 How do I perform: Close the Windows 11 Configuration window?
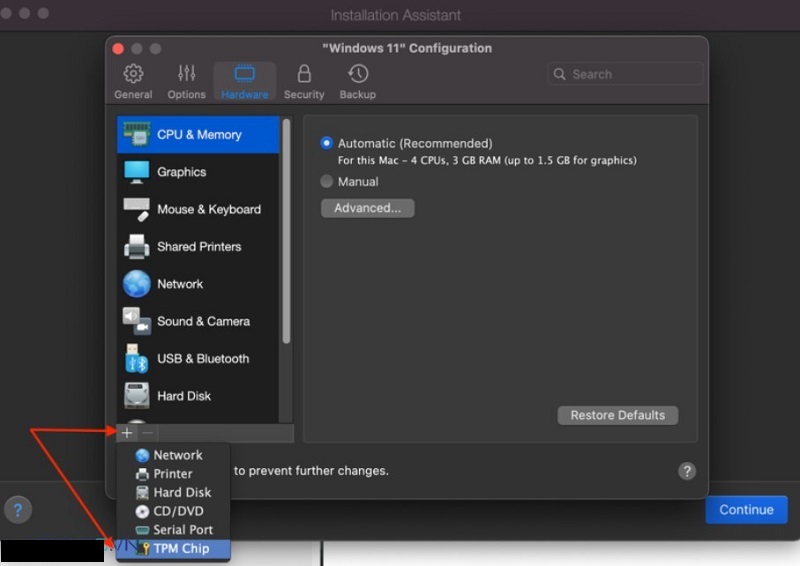click(x=118, y=48)
